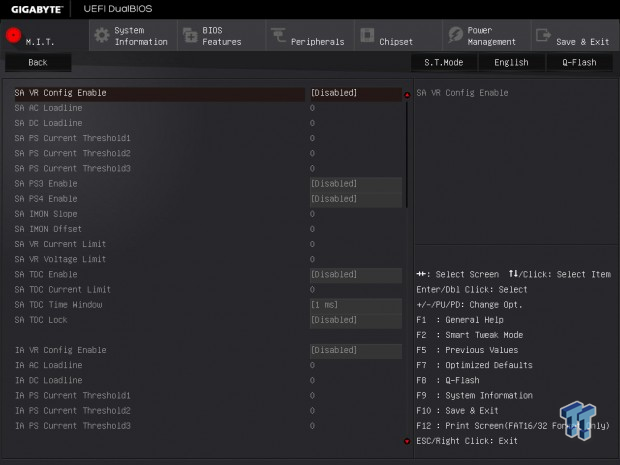Screen dimensions: 620x465
Task: Click the F5 Previous Values hint
Action: coord(467,350)
